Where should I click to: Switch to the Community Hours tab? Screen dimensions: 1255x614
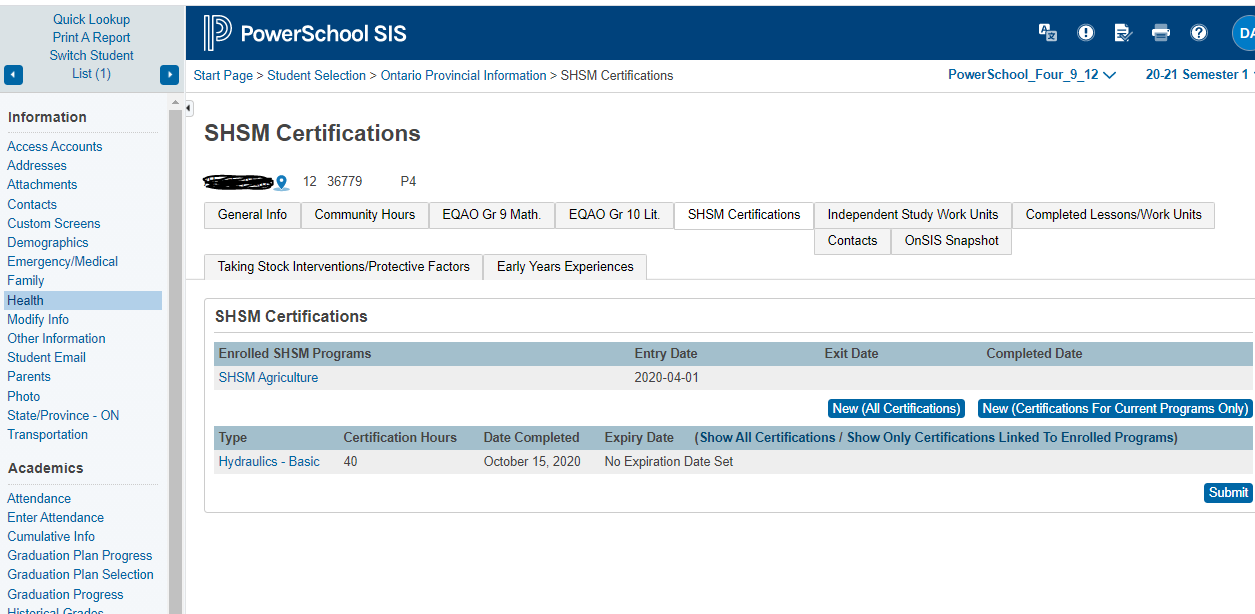pyautogui.click(x=364, y=215)
